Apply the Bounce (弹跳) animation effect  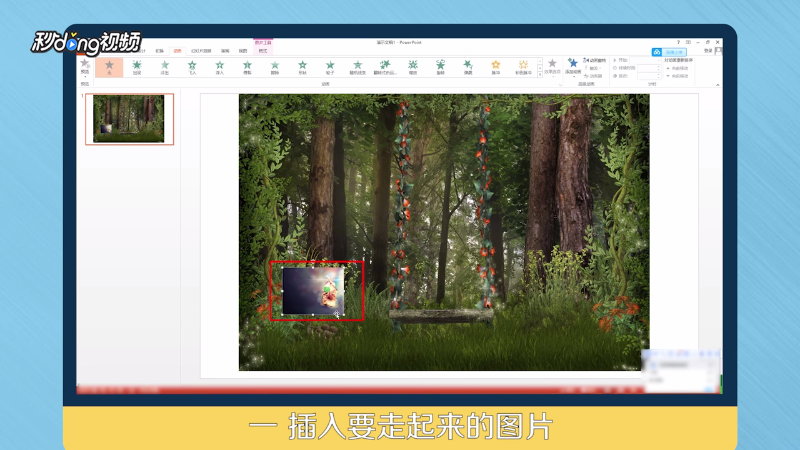pyautogui.click(x=468, y=67)
